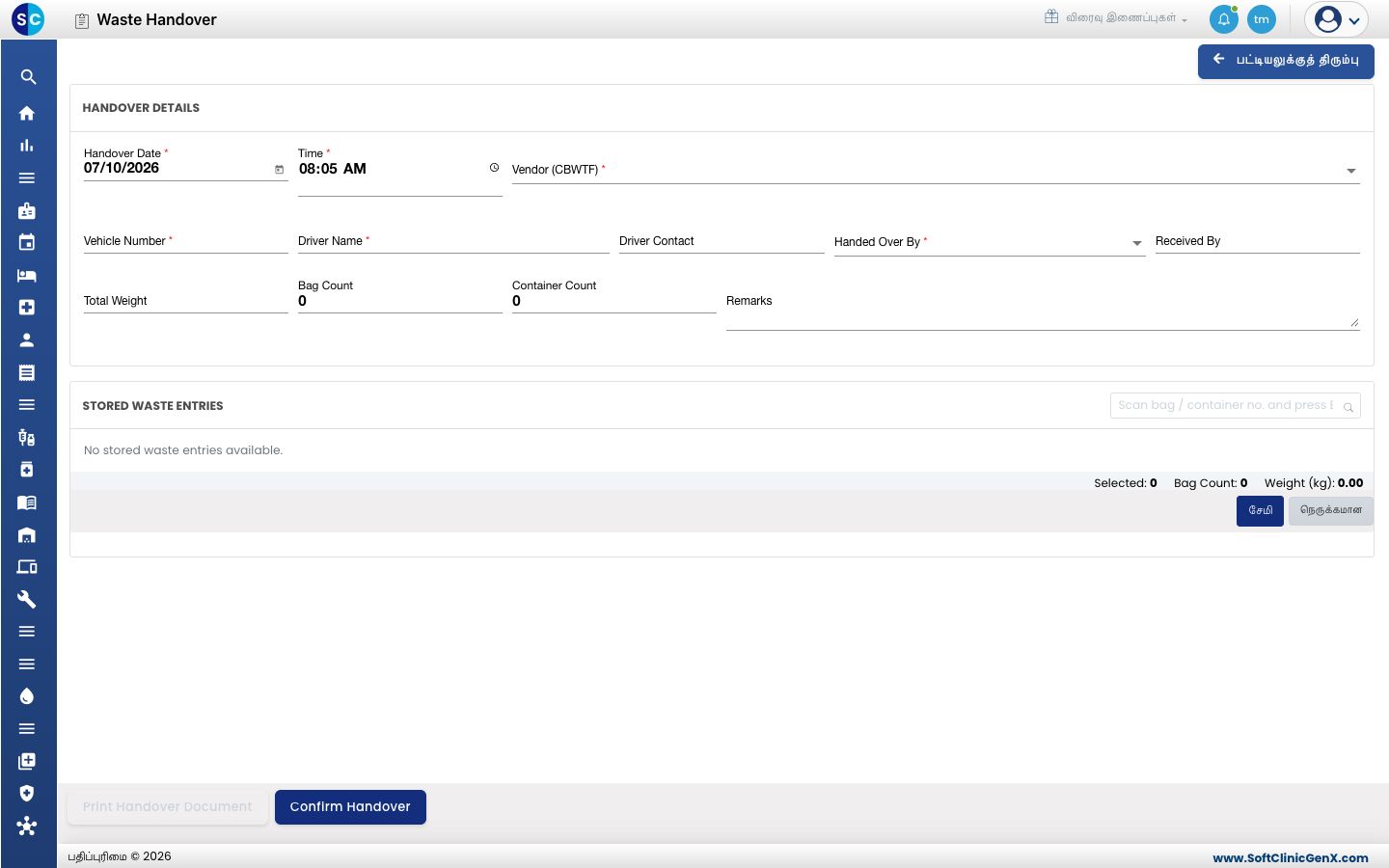Click the பட்டியலுக்குத் திரும்பு back button

coord(1286,62)
